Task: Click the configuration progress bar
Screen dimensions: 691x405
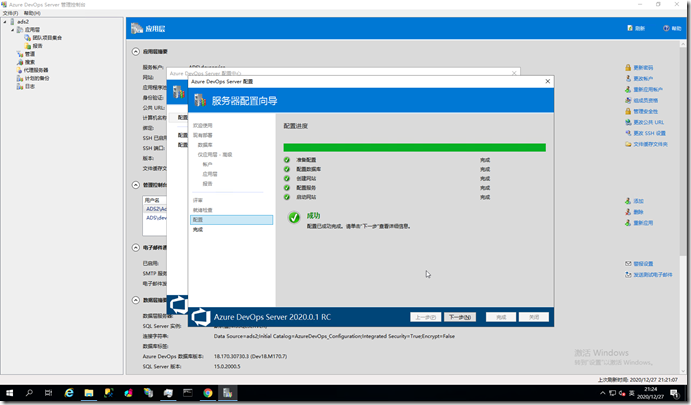Action: pos(414,147)
